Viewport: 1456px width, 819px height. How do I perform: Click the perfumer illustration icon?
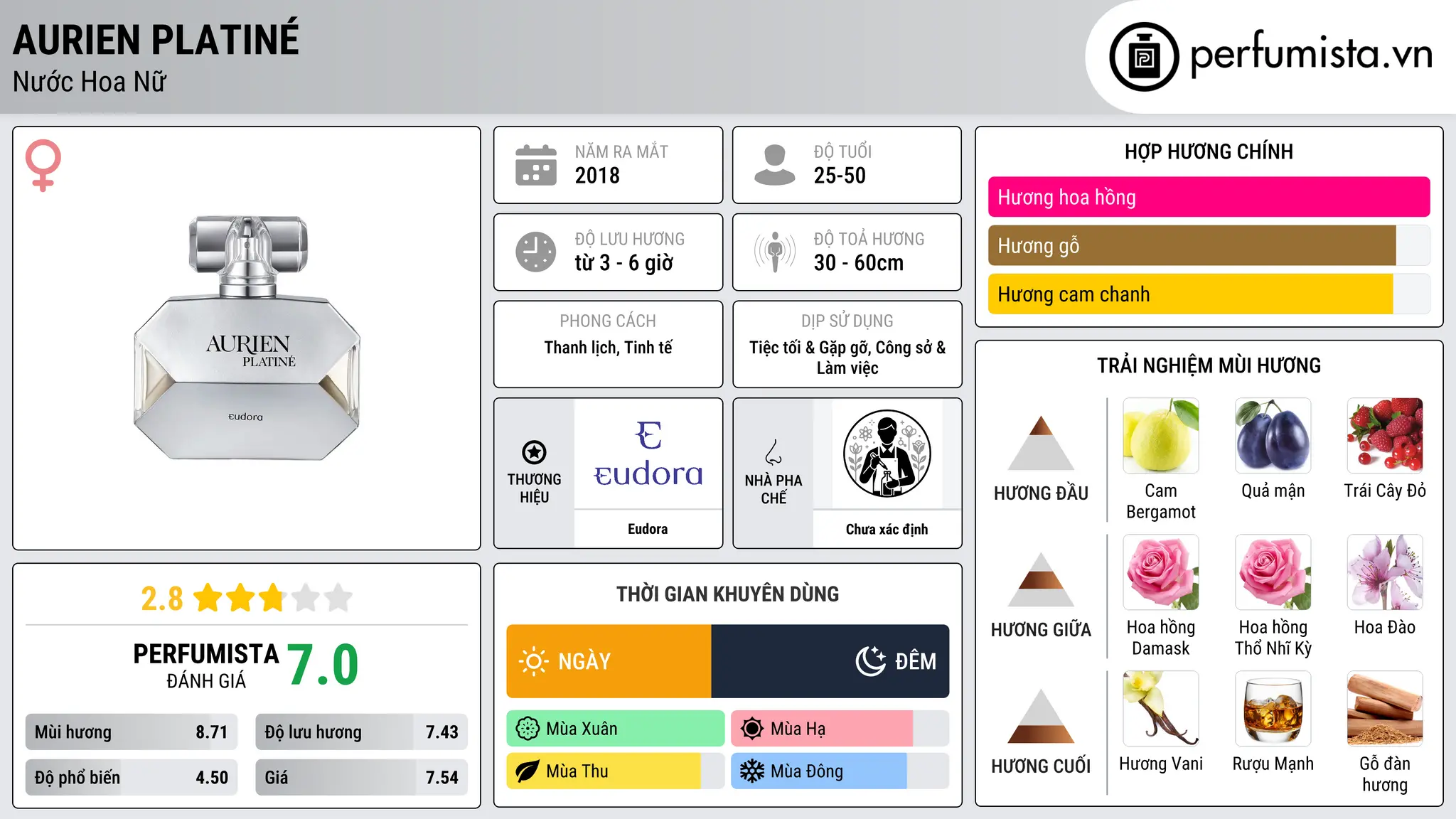(887, 454)
